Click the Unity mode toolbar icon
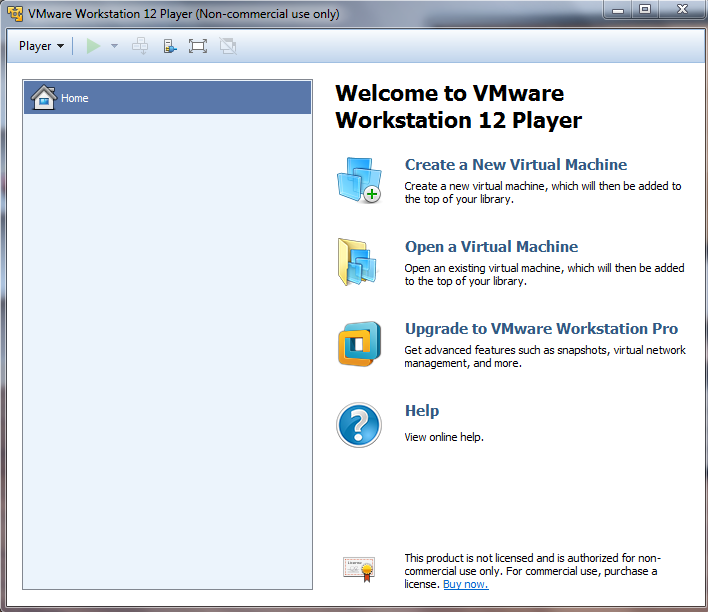Viewport: 708px width, 612px height. pos(228,46)
